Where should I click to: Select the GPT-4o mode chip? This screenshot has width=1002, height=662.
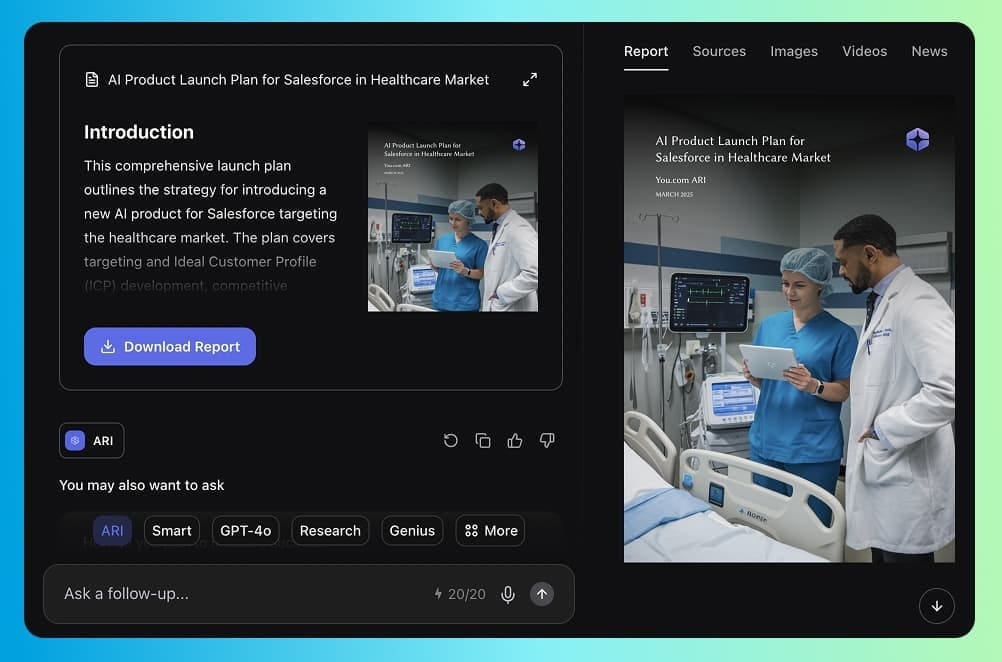(245, 530)
